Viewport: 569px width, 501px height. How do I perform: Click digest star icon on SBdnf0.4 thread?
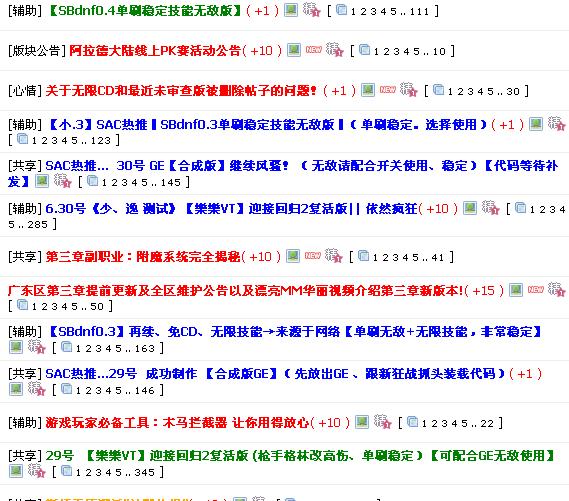311,10
